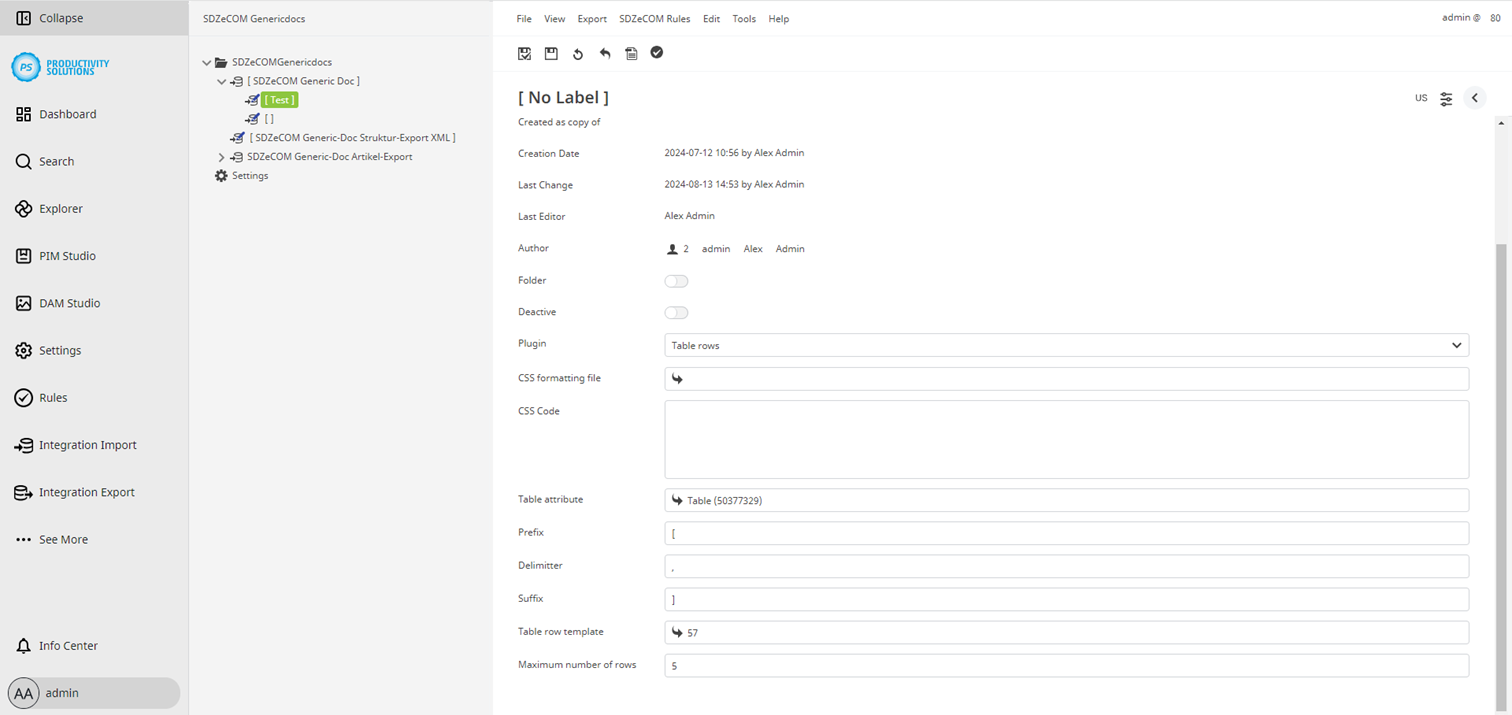Click the save-and-validate toolbar icon
This screenshot has height=715, width=1512.
[524, 53]
